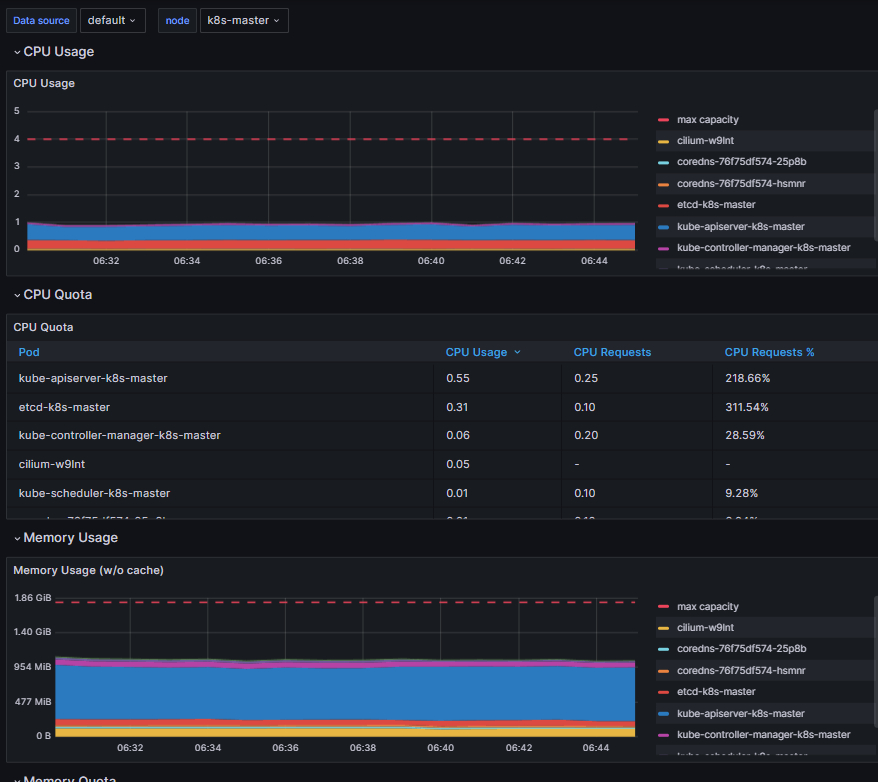Open the k8s-master node selector dropdown
This screenshot has height=782, width=878.
[x=243, y=20]
